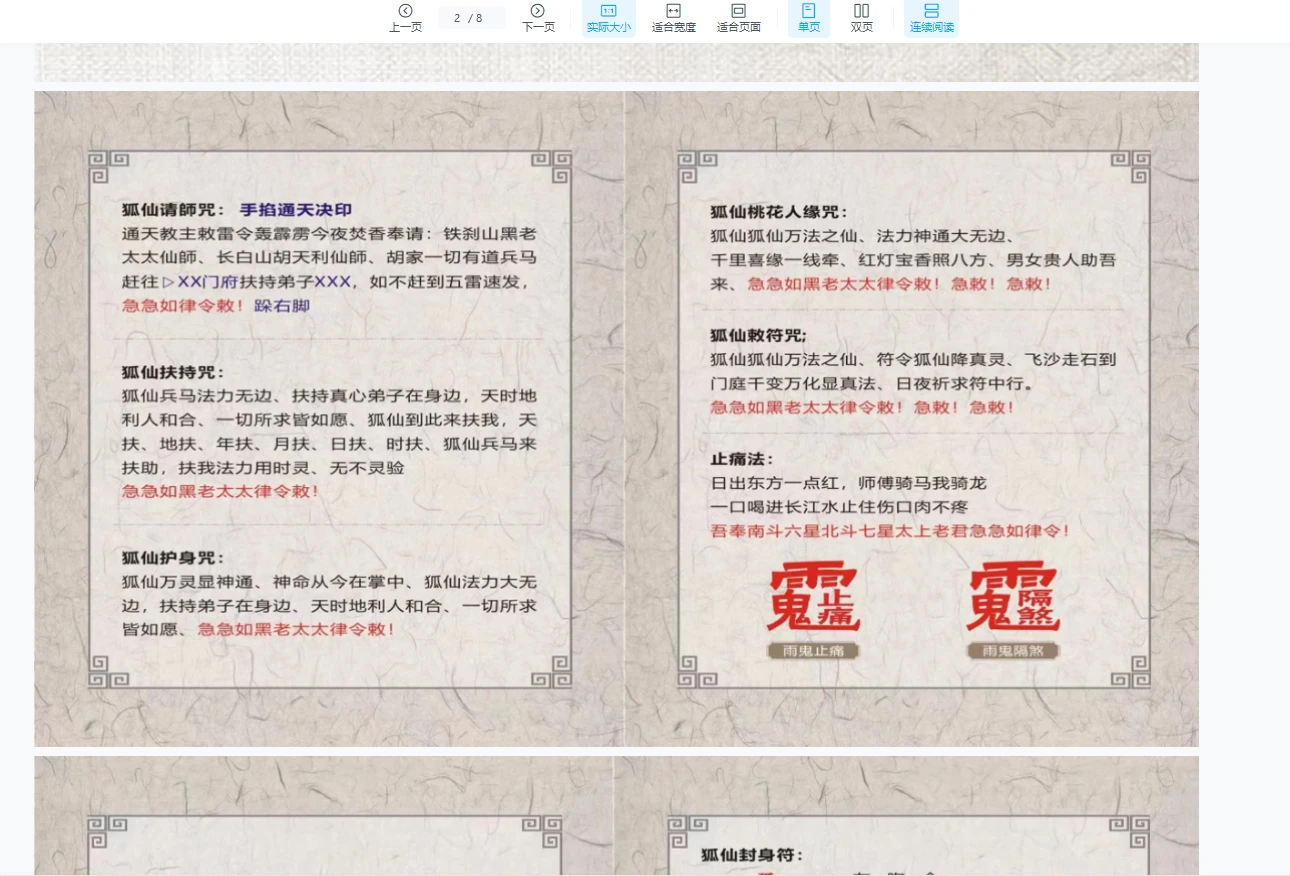Click the line starting 门庭千变万化显真法
Viewport: 1290px width, 876px height.
(x=872, y=384)
